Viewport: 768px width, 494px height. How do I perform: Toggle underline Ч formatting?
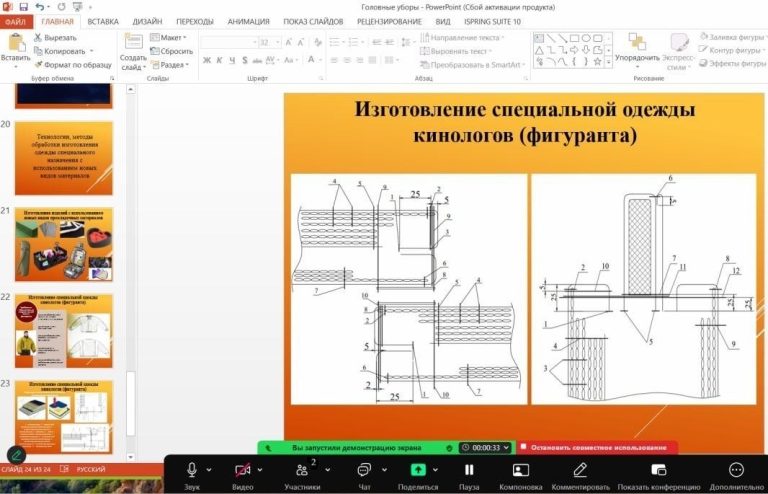(x=232, y=60)
